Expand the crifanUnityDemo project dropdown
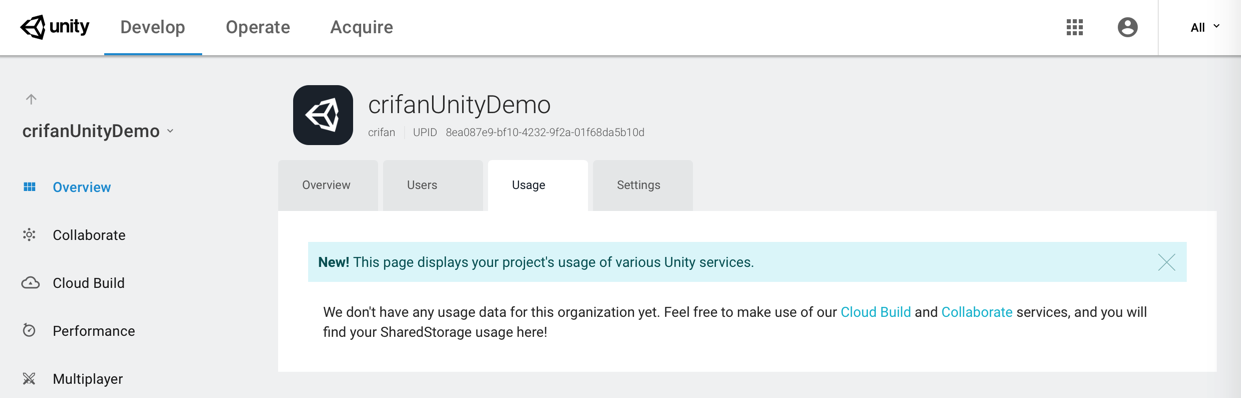The height and width of the screenshot is (398, 1241). (x=170, y=131)
